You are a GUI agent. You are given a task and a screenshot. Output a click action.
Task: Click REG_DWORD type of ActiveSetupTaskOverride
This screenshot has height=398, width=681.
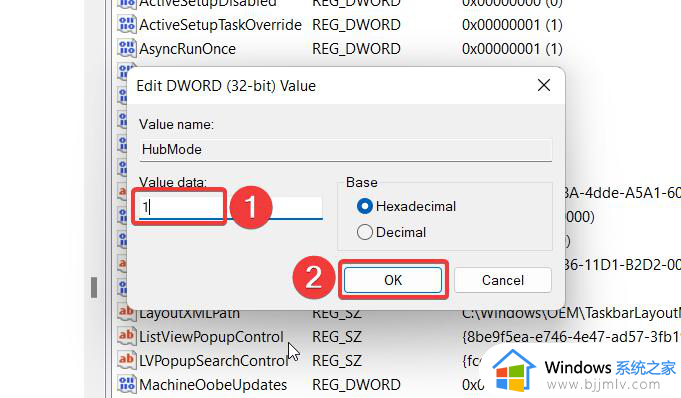356,25
